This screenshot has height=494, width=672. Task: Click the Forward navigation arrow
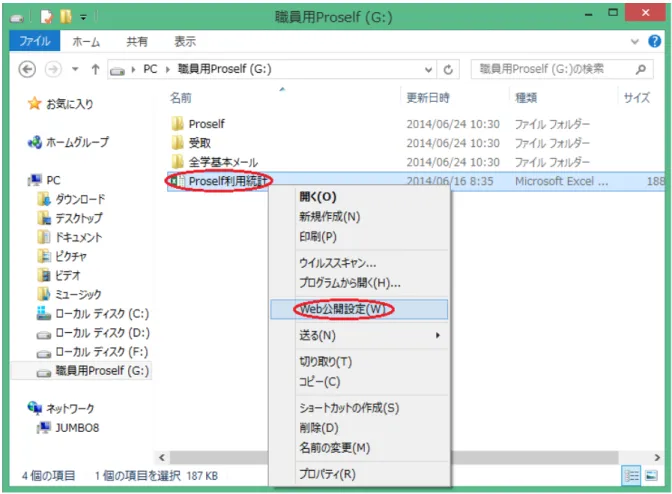point(53,69)
